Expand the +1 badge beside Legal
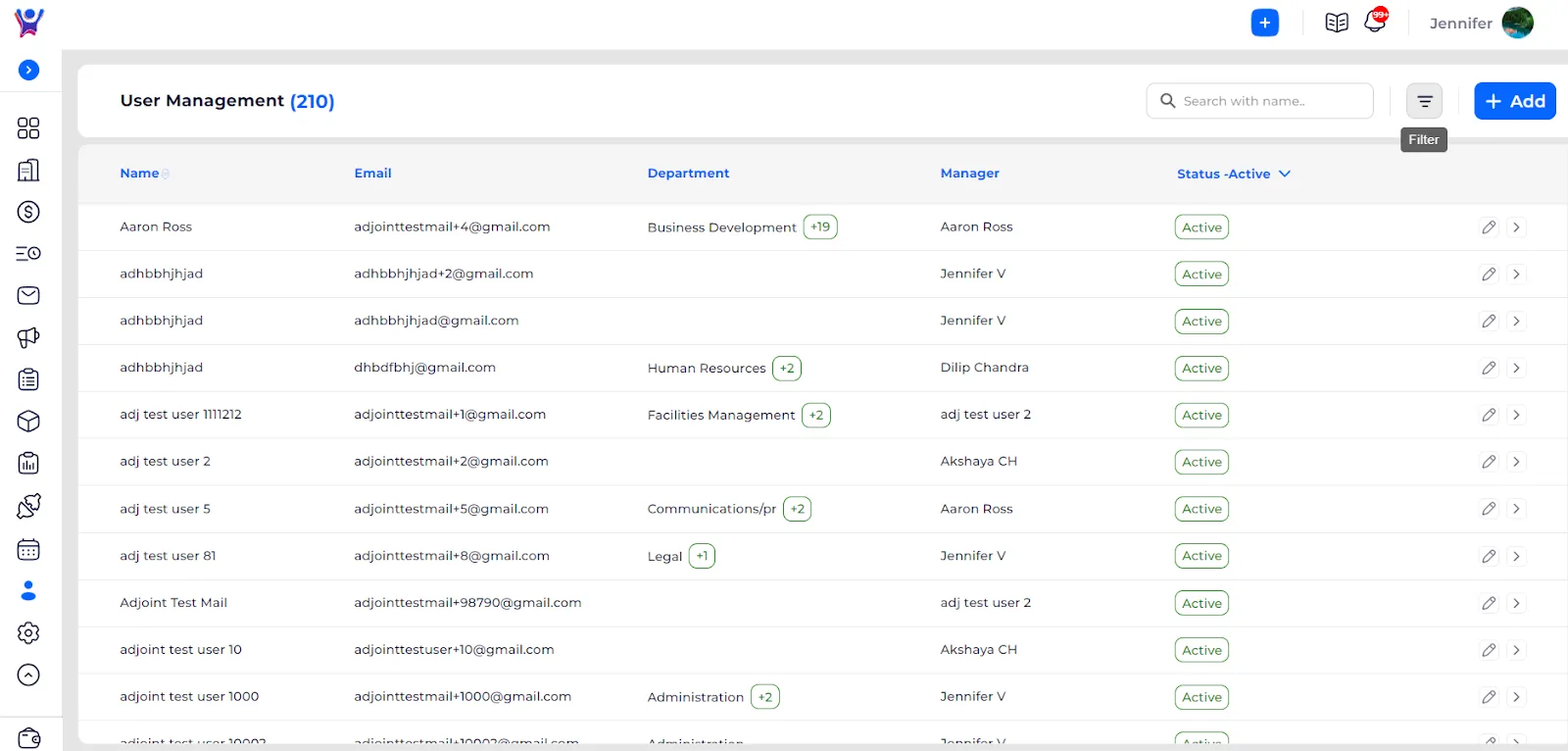This screenshot has width=1568, height=751. (702, 556)
